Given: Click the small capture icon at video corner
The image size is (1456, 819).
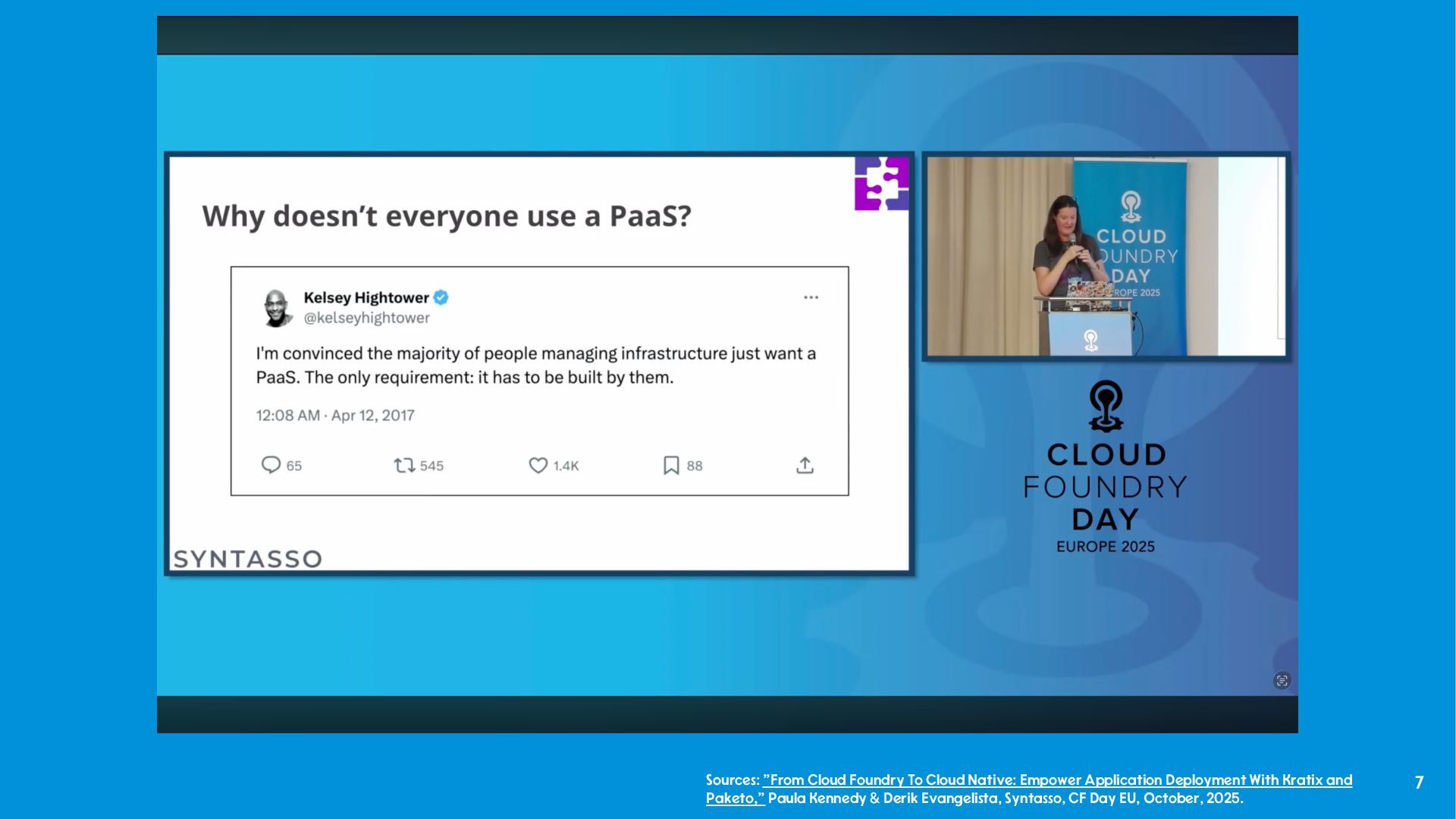Looking at the screenshot, I should (1282, 680).
